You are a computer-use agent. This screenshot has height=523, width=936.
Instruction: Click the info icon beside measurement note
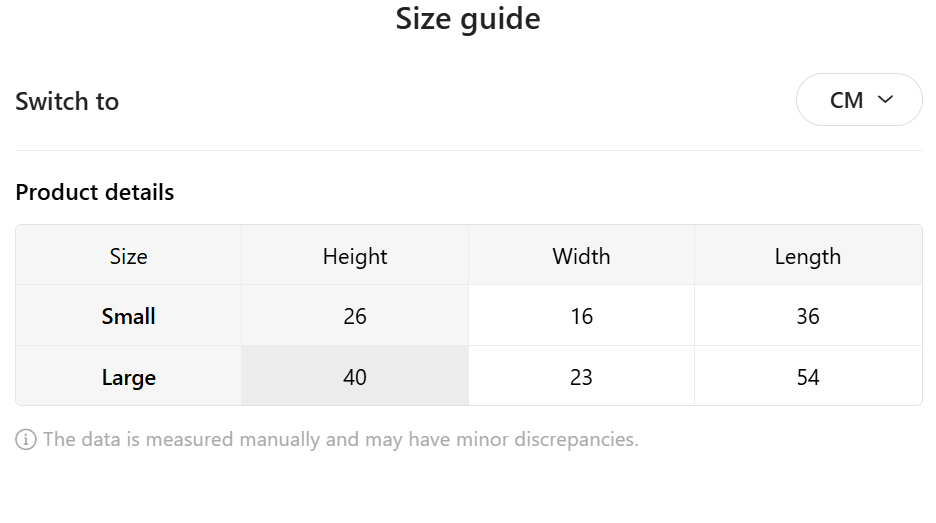[26, 439]
